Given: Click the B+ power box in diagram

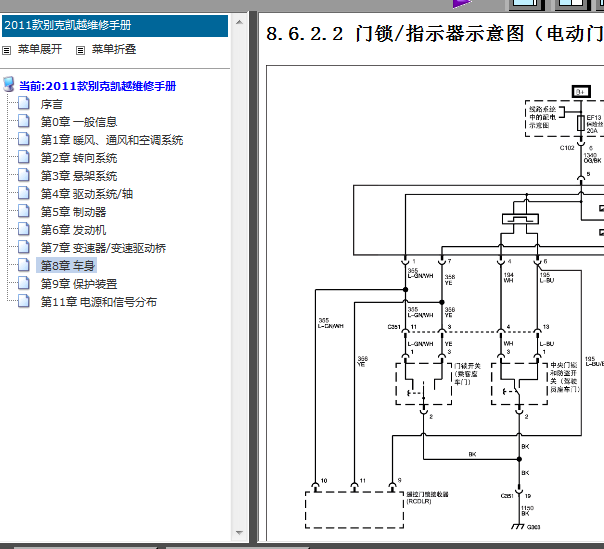Looking at the screenshot, I should tap(581, 92).
